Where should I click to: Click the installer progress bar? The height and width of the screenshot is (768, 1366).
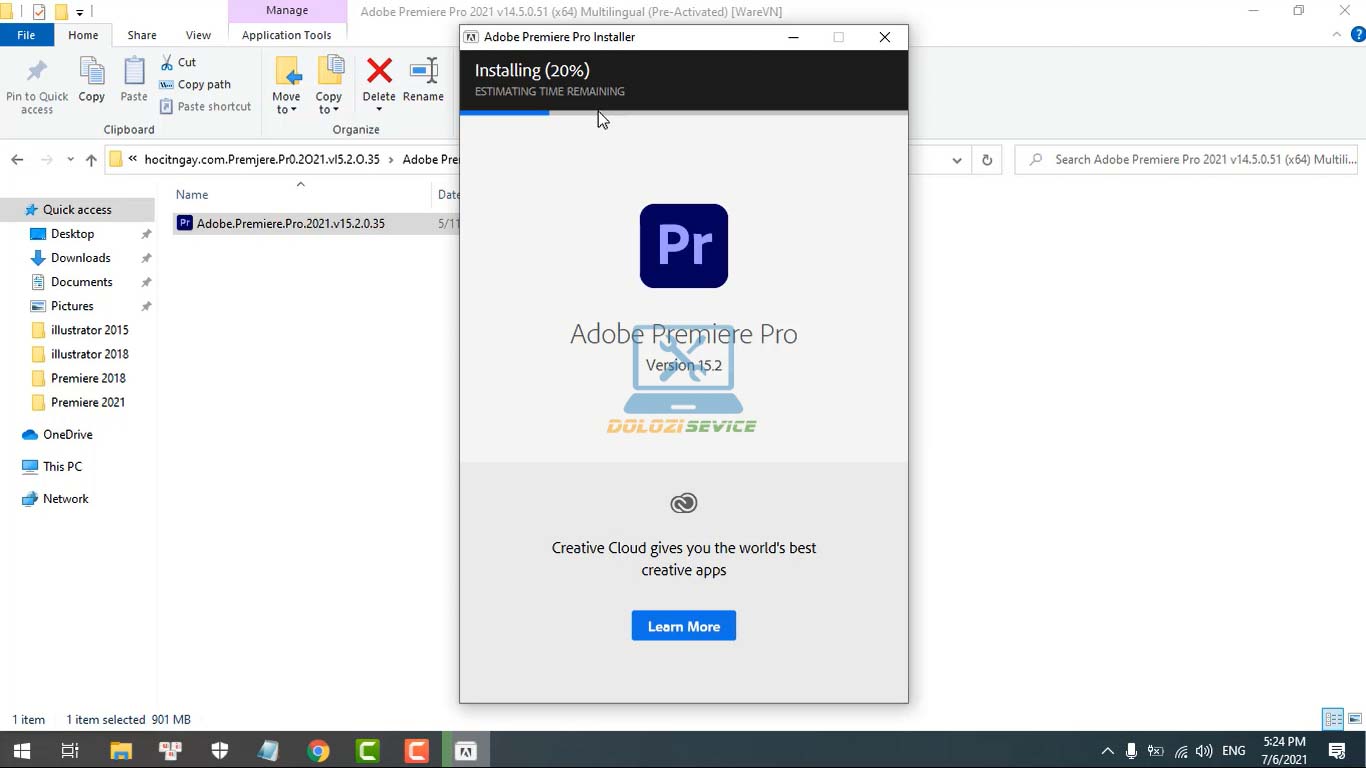(684, 113)
